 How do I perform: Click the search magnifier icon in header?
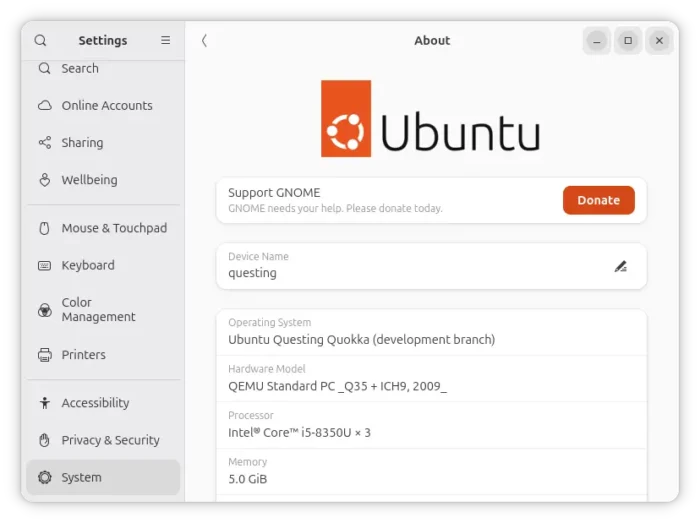pos(40,41)
